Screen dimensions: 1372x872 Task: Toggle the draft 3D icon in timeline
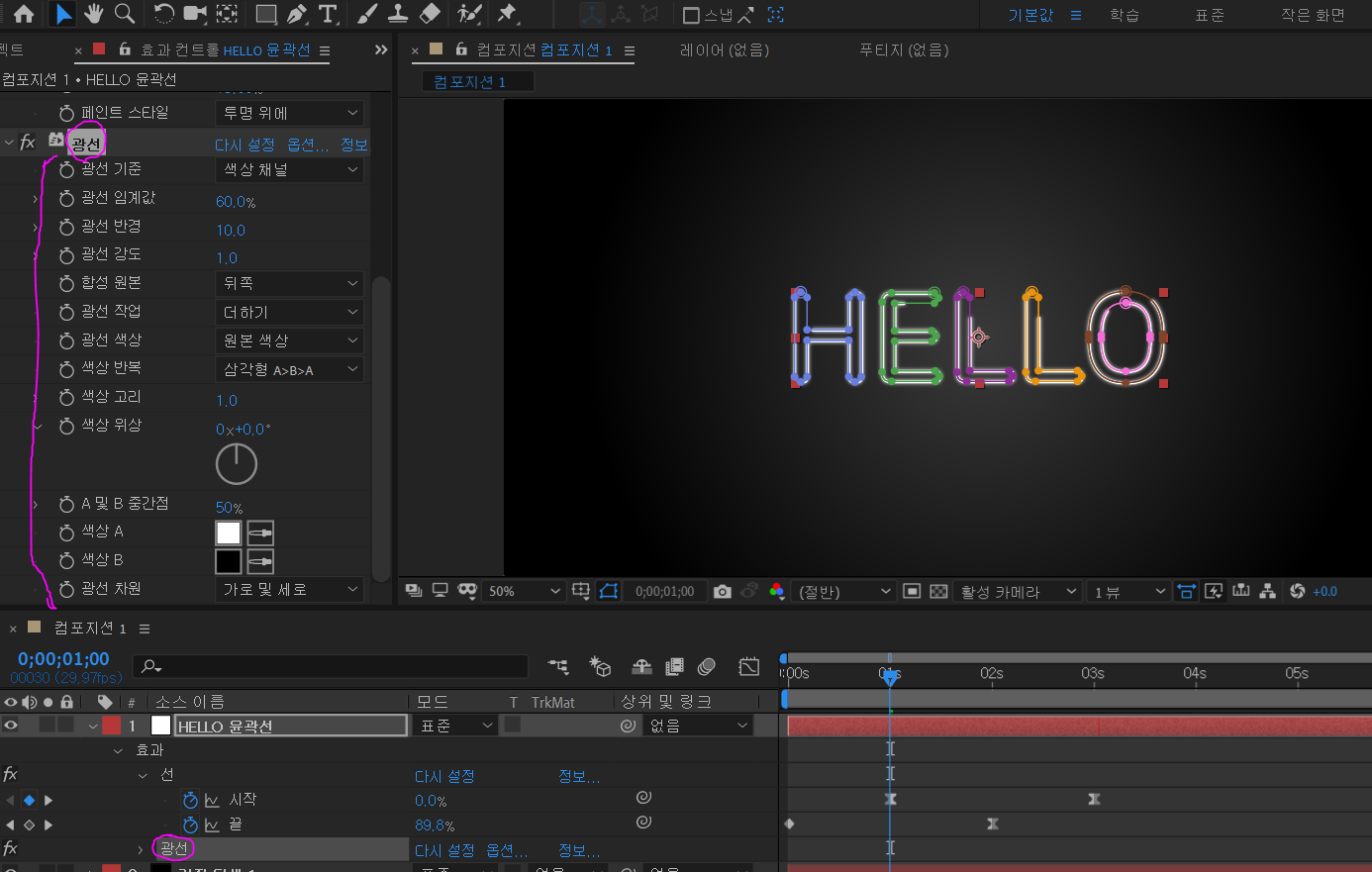click(x=600, y=667)
